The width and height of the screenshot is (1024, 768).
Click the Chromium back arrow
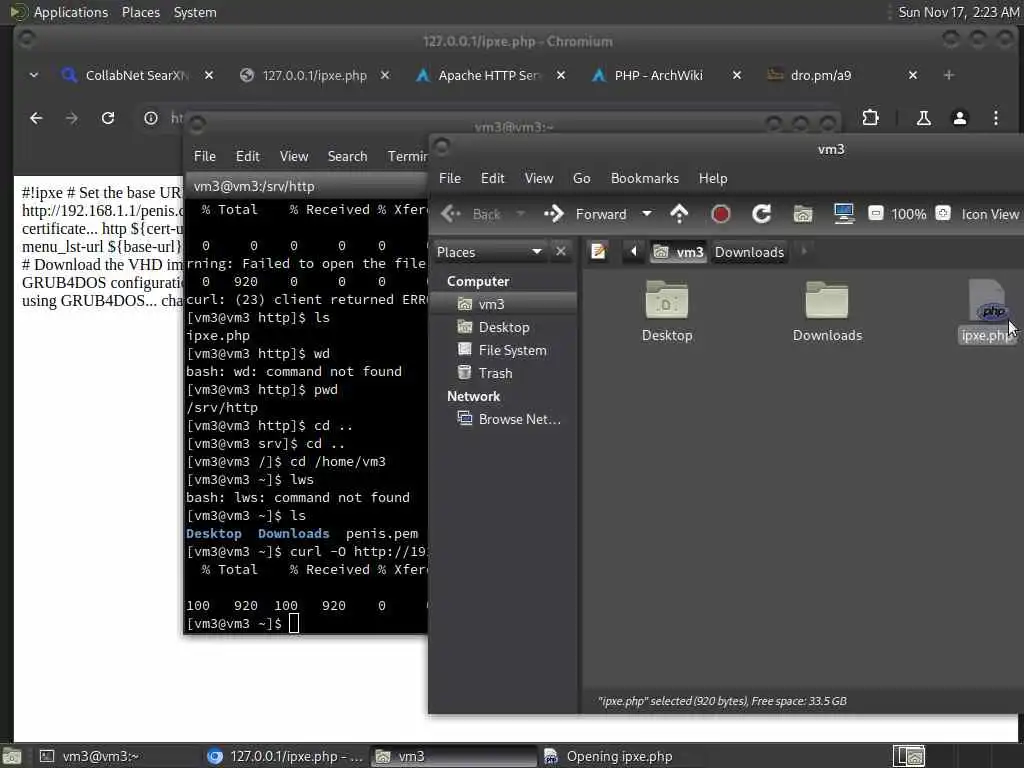(36, 118)
